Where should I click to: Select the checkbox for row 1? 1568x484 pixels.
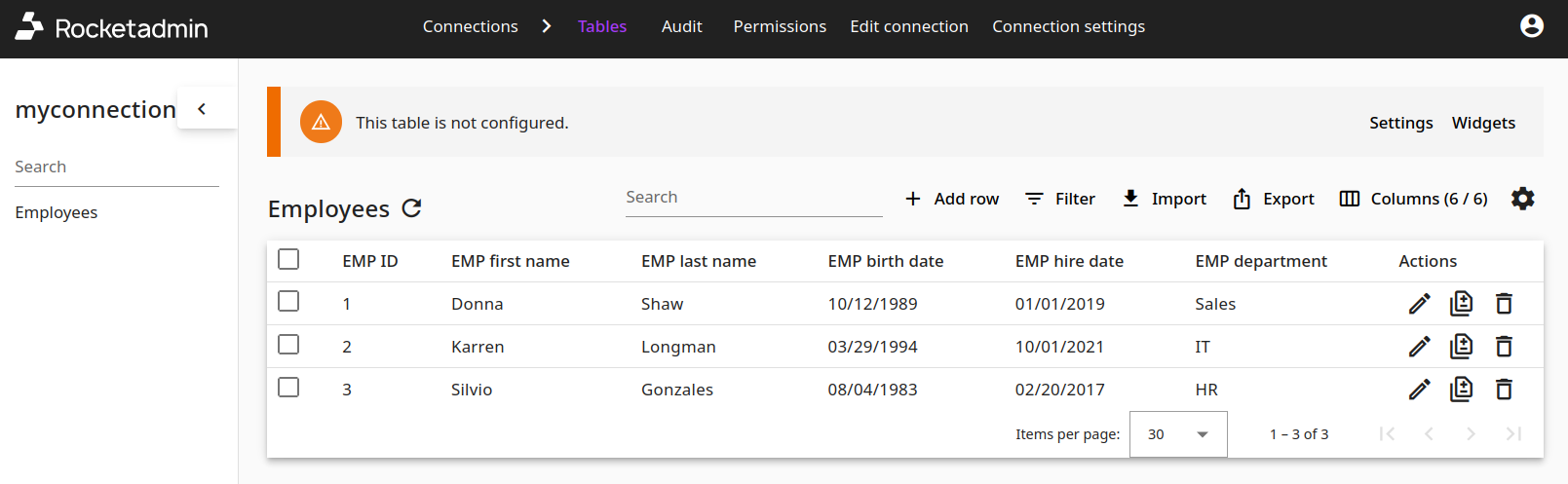(x=288, y=302)
